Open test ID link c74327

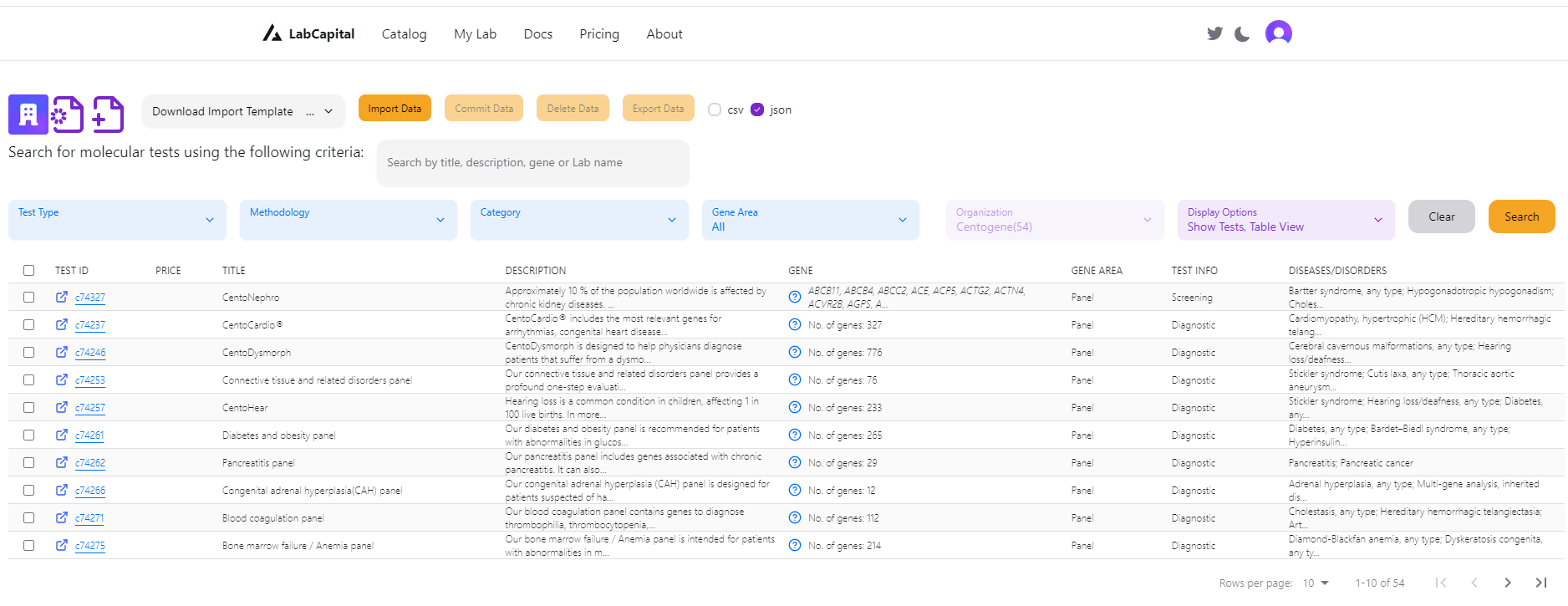pos(90,298)
